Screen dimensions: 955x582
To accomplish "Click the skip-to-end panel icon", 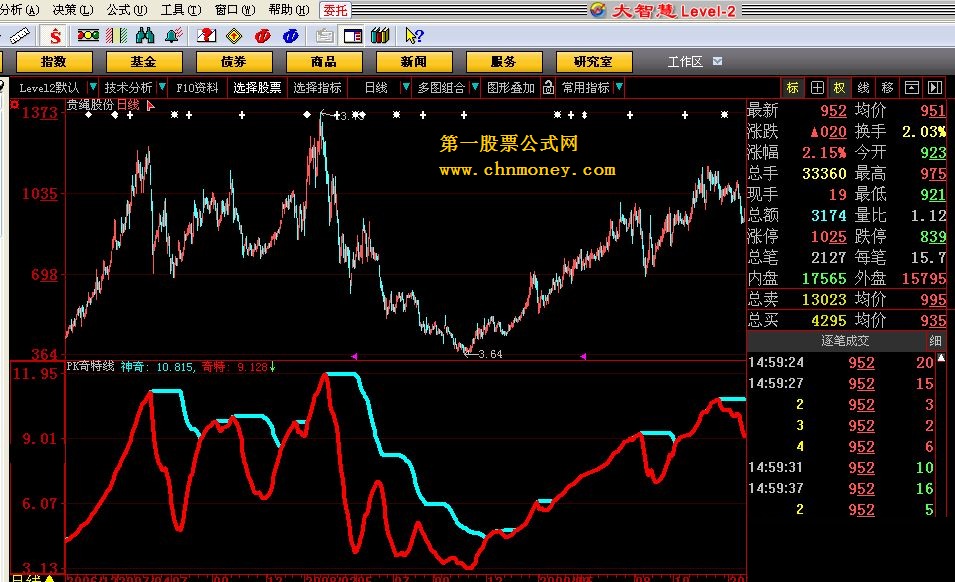I will click(x=935, y=88).
